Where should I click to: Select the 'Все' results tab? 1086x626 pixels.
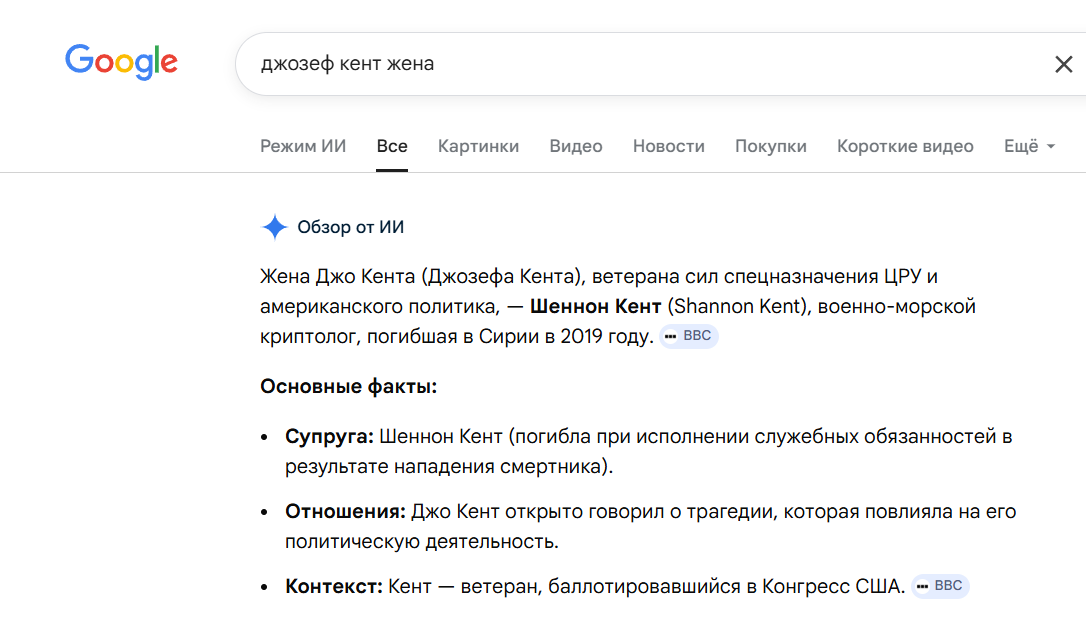click(x=392, y=146)
